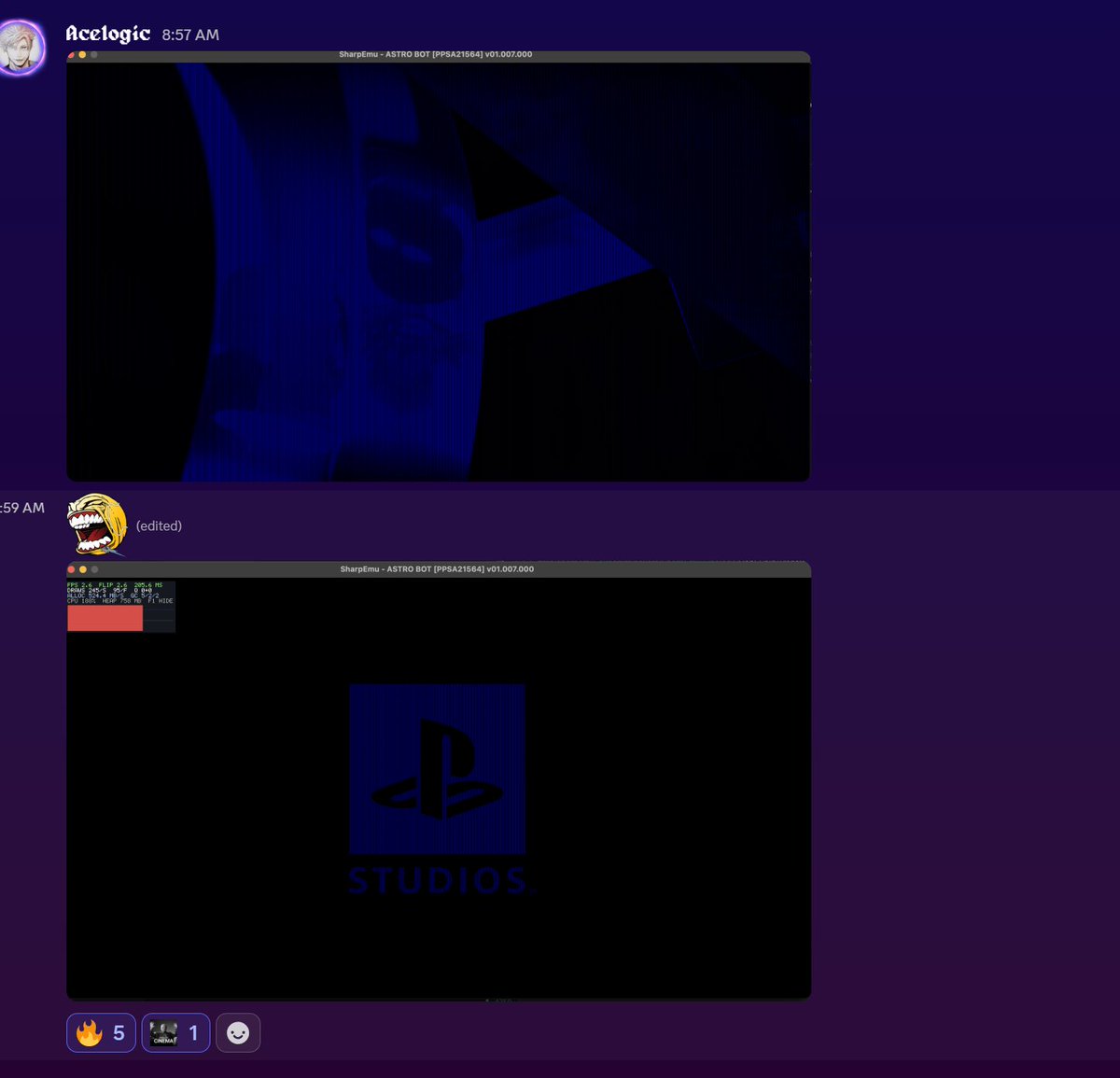This screenshot has height=1078, width=1120.
Task: Click the (edited) label
Action: [159, 525]
